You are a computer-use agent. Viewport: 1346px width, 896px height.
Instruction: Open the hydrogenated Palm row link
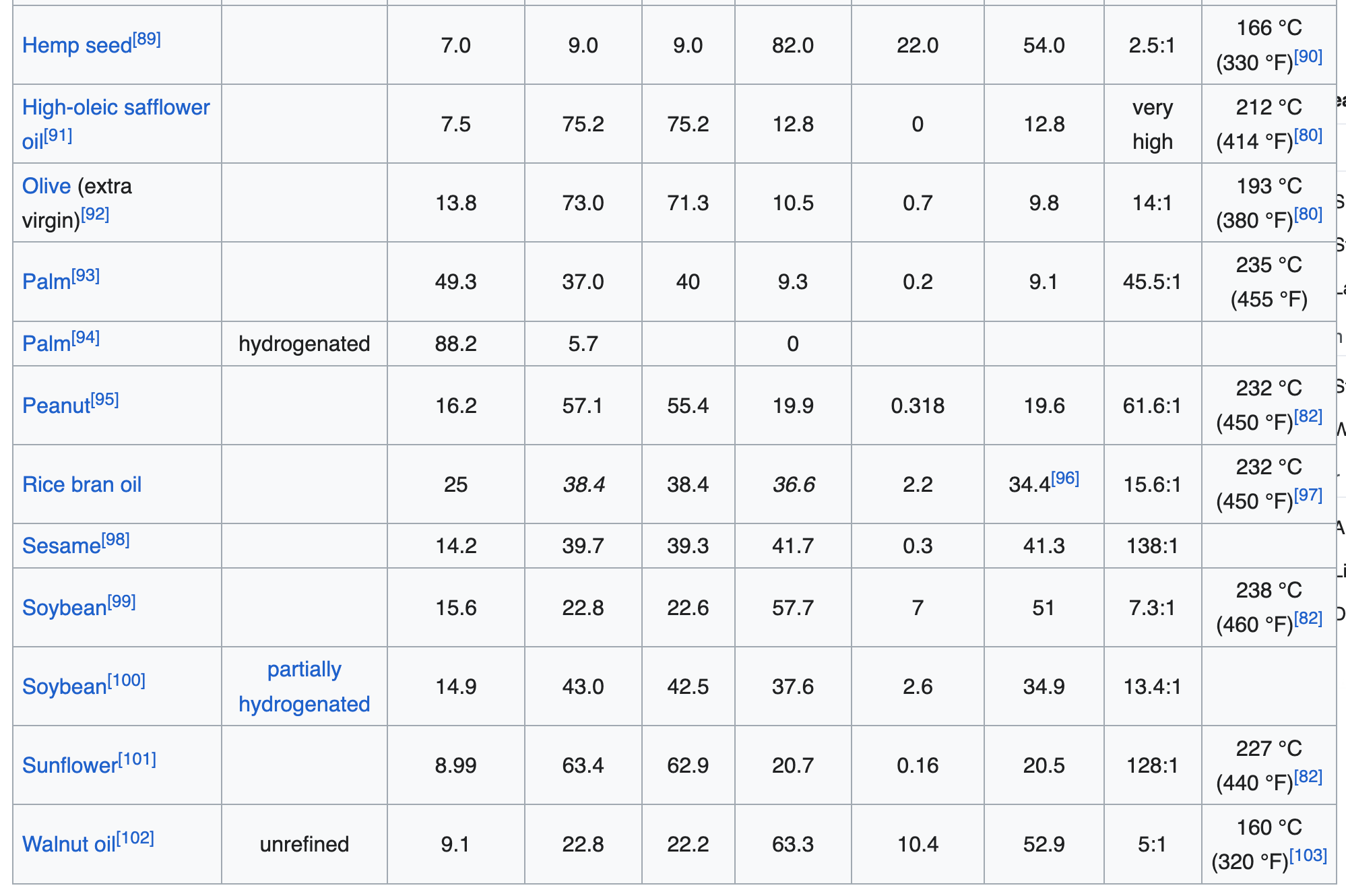tap(46, 344)
